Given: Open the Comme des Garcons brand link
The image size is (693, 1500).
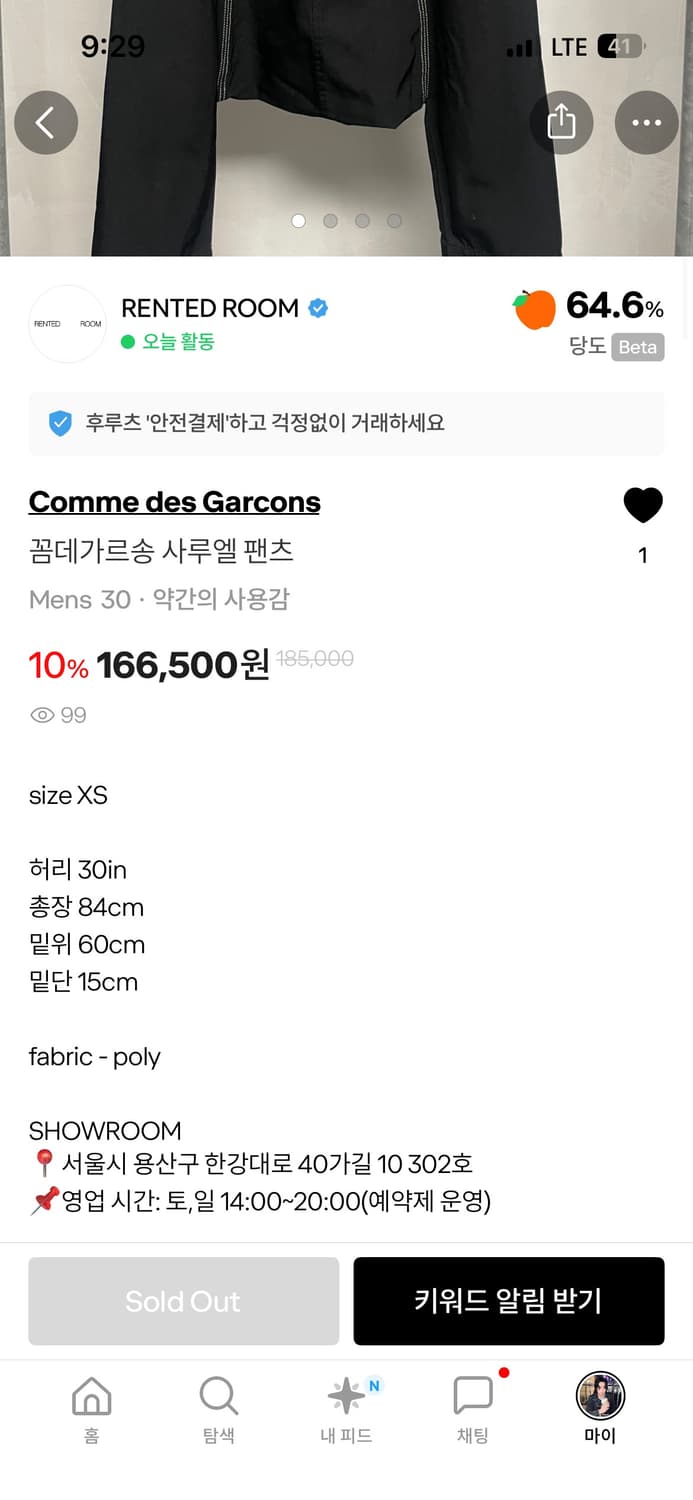Looking at the screenshot, I should click(174, 501).
